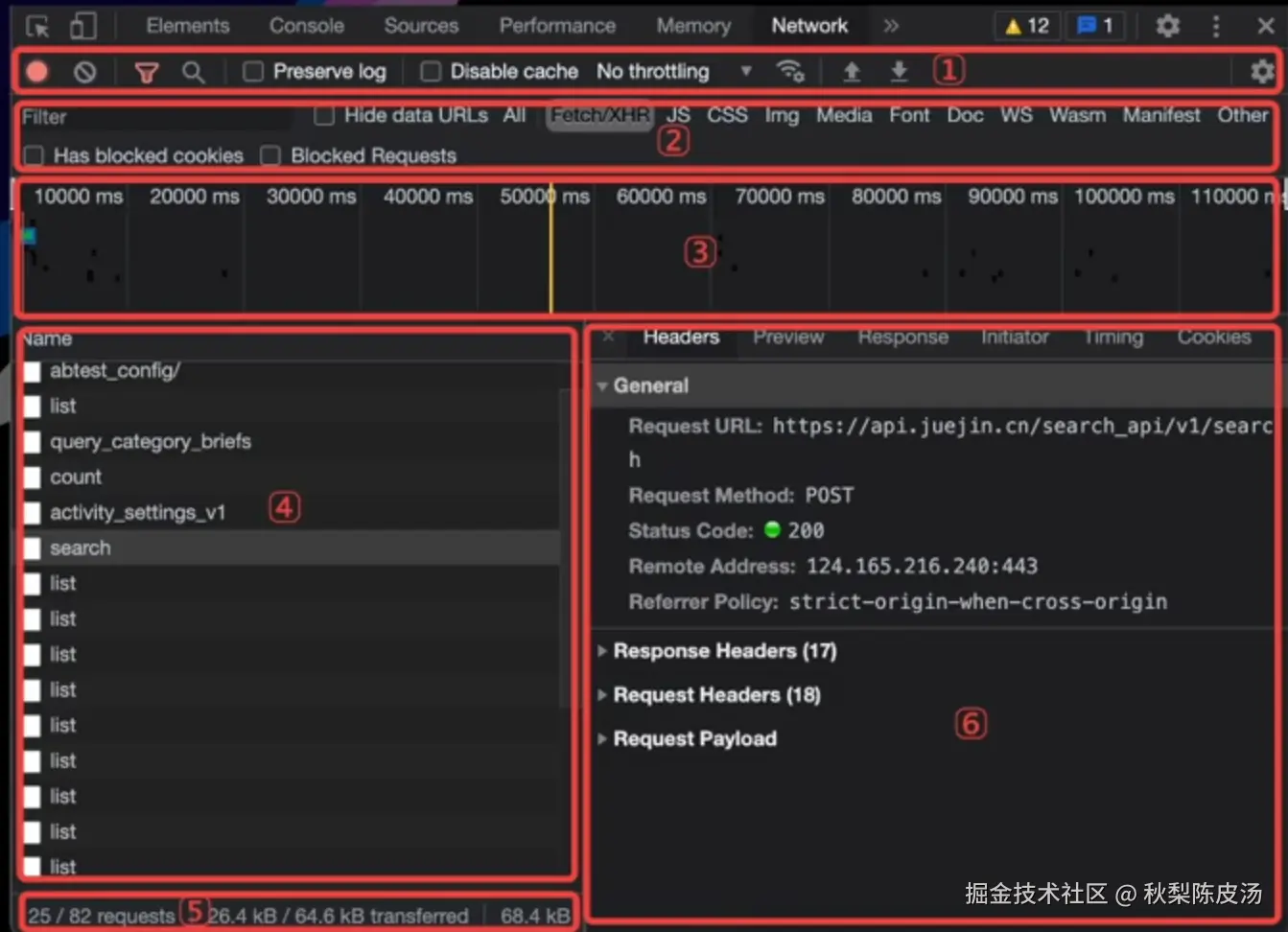Filter requests by JS
1288x932 pixels.
[x=678, y=115]
